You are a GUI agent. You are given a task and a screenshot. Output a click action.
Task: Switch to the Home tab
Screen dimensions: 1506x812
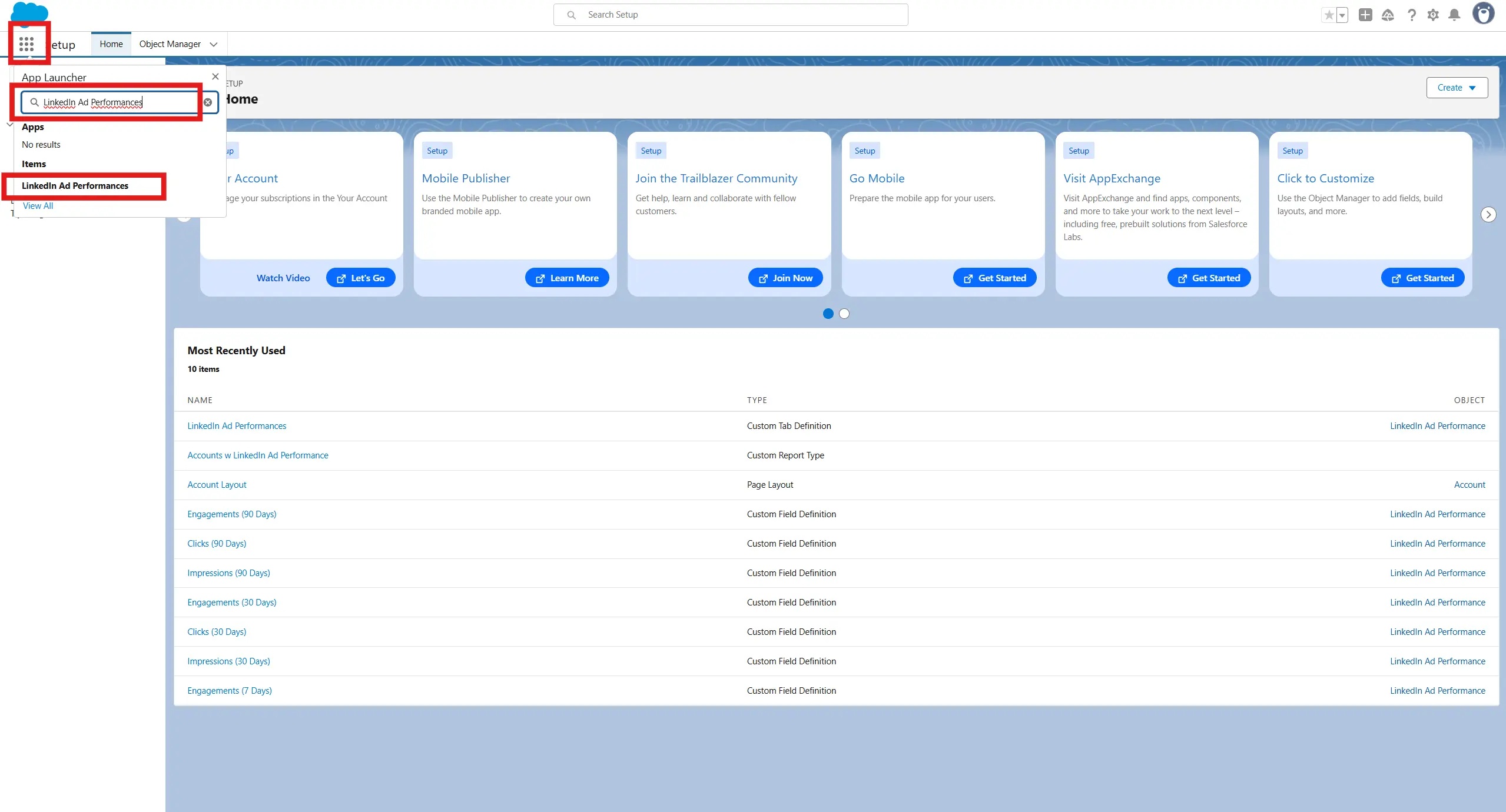(111, 44)
